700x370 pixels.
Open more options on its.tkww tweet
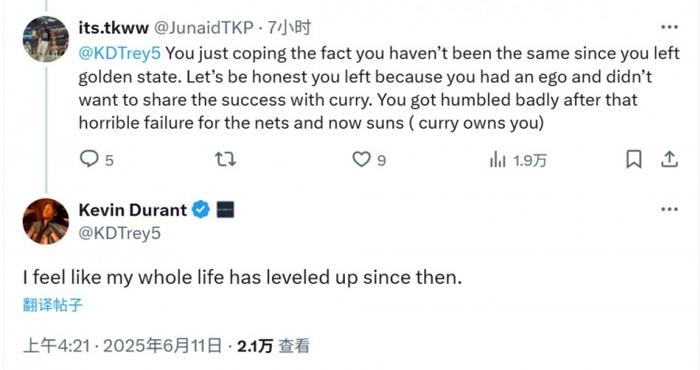tap(669, 27)
